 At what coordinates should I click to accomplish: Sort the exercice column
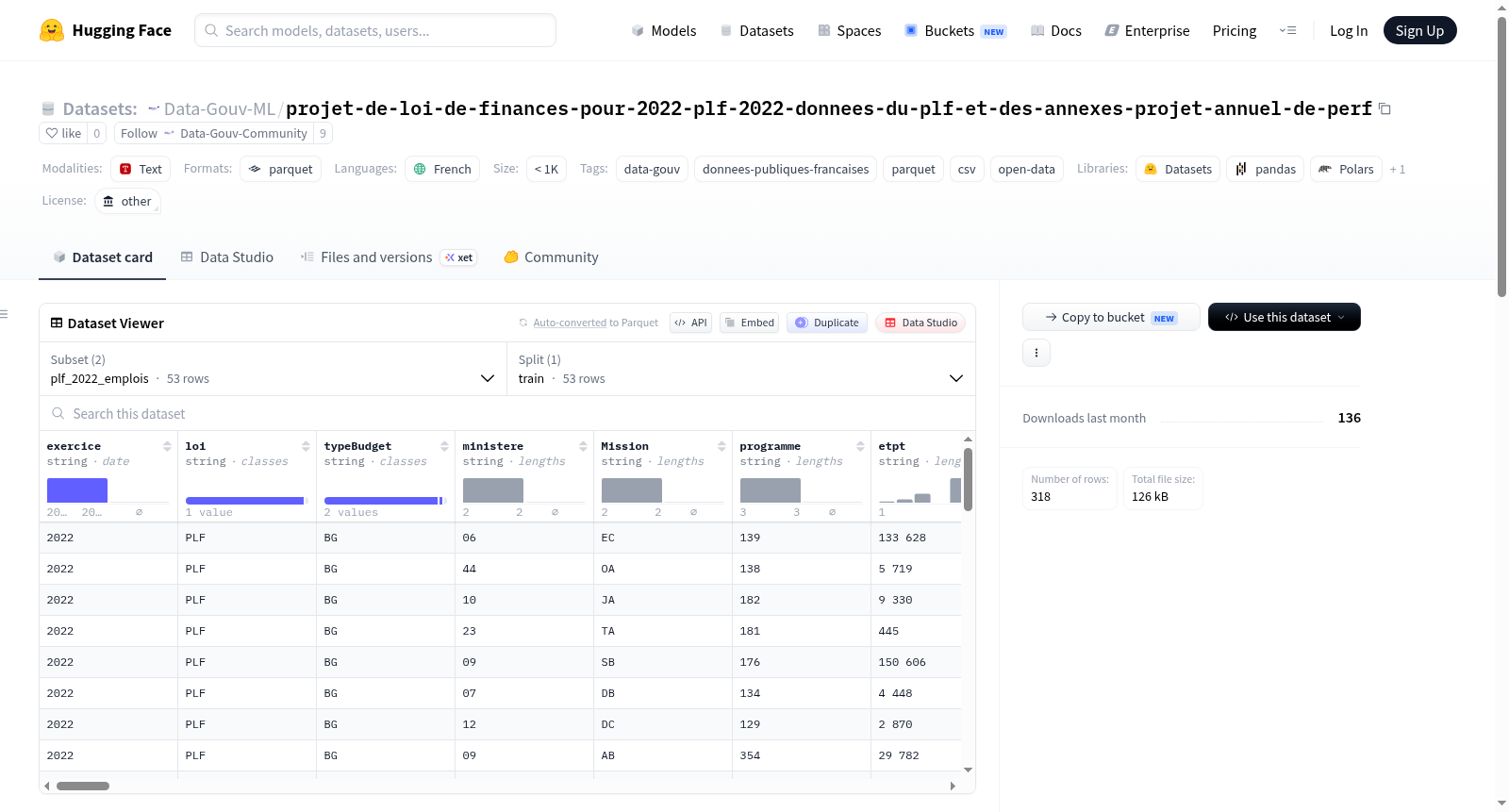coord(167,446)
